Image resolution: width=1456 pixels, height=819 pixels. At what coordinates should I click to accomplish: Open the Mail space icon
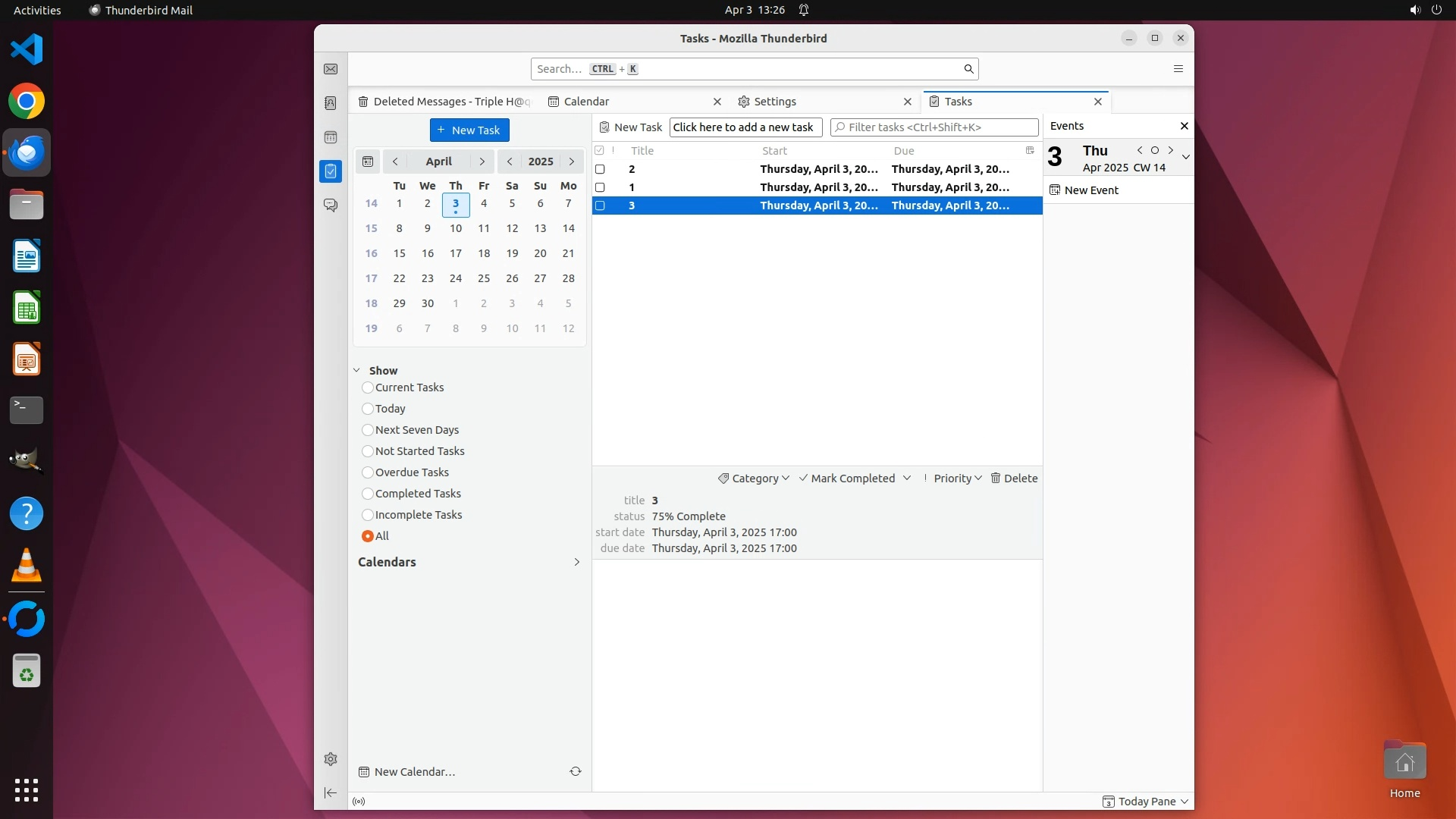(x=331, y=69)
